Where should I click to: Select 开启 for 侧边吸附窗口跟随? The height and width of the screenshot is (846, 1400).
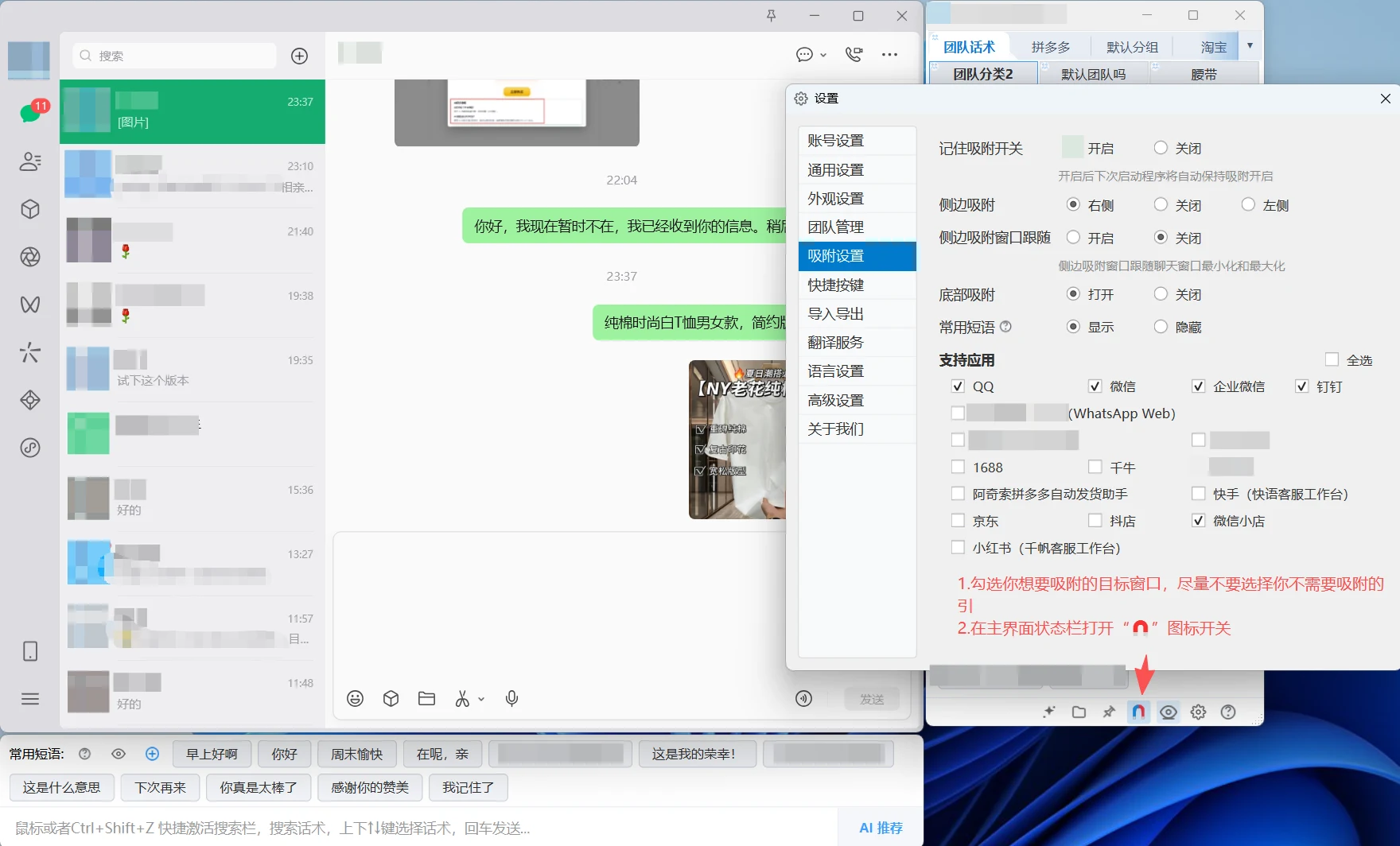pos(1073,238)
